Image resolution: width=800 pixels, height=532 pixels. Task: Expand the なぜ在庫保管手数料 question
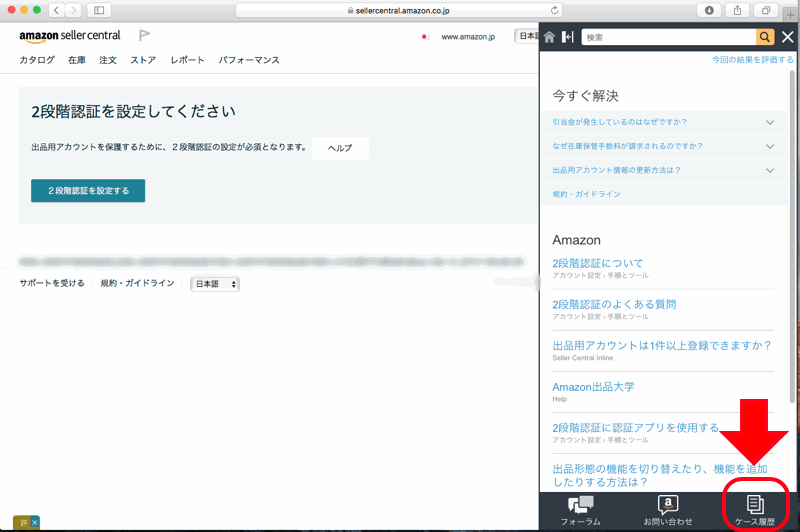point(769,146)
